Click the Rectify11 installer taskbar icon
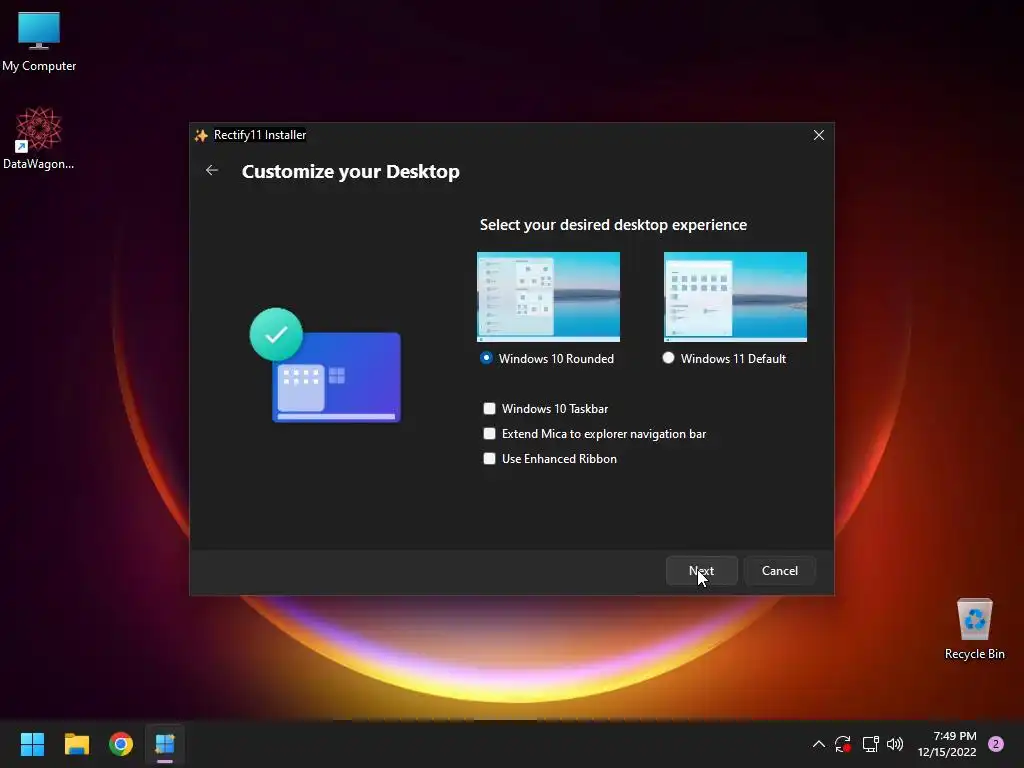 (165, 744)
